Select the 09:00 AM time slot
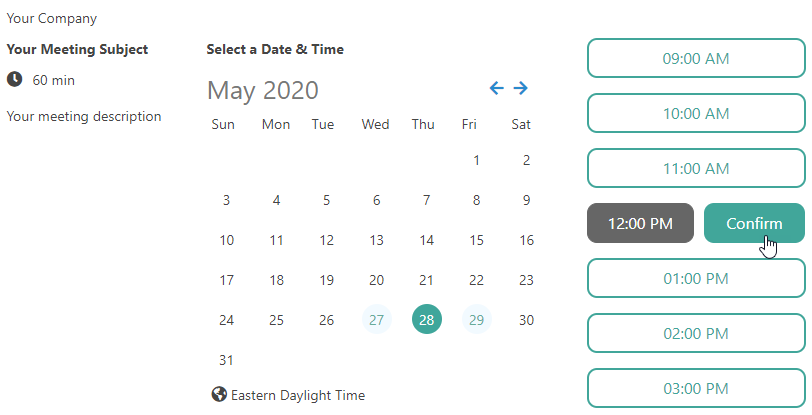Screen dimensions: 812x415 coord(696,58)
